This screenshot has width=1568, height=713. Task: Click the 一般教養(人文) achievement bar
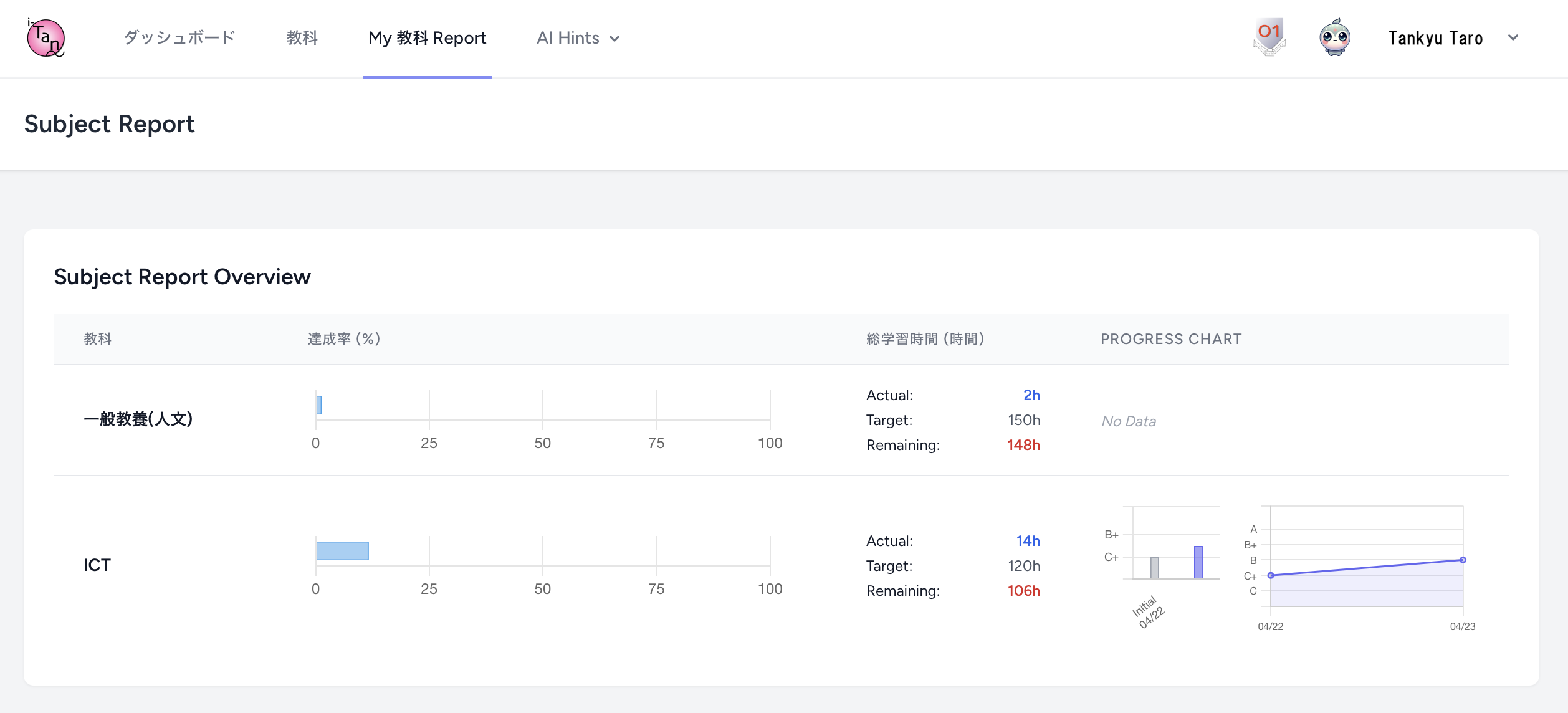[x=319, y=405]
